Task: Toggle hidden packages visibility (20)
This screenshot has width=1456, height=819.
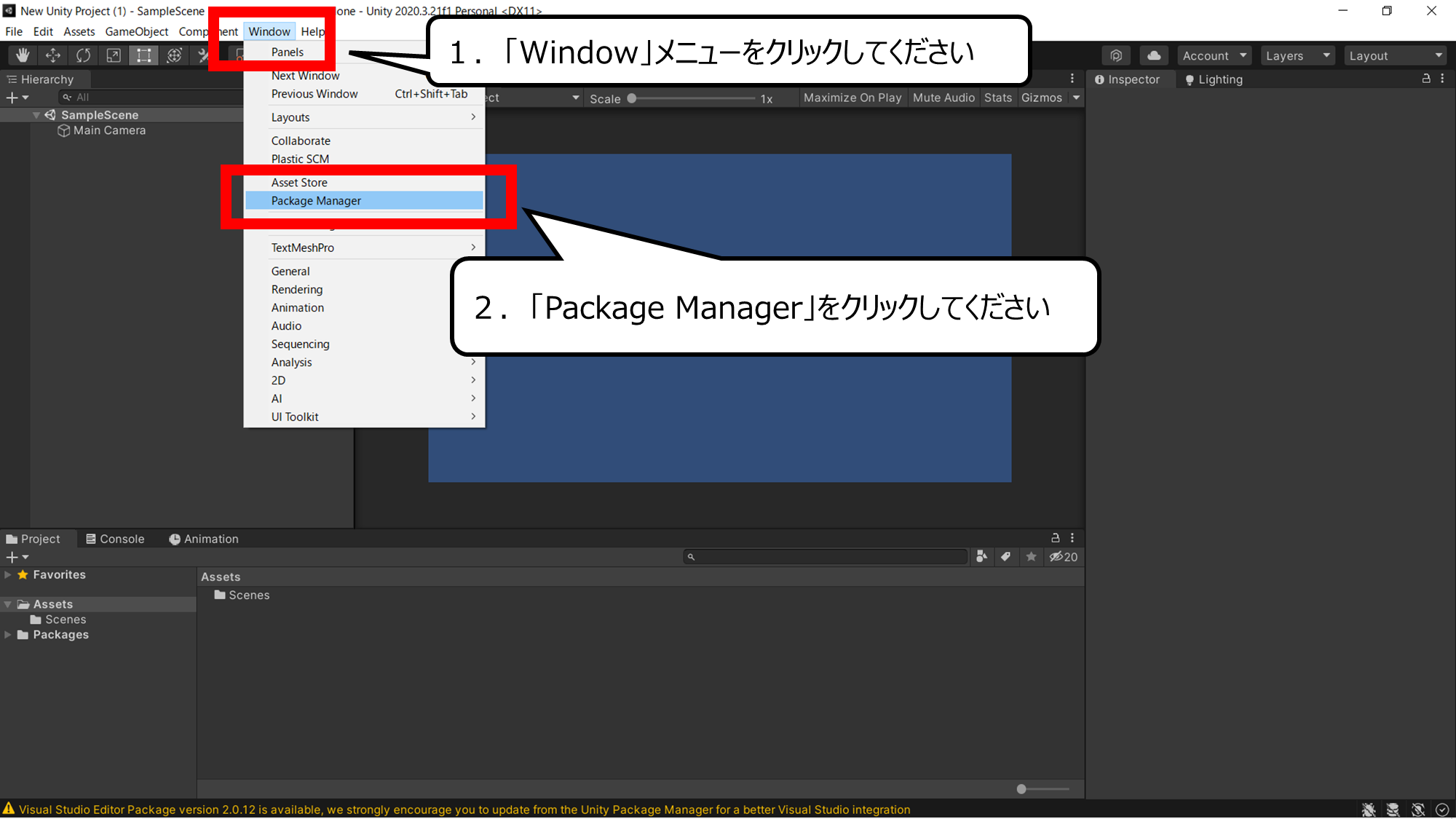Action: point(1063,557)
